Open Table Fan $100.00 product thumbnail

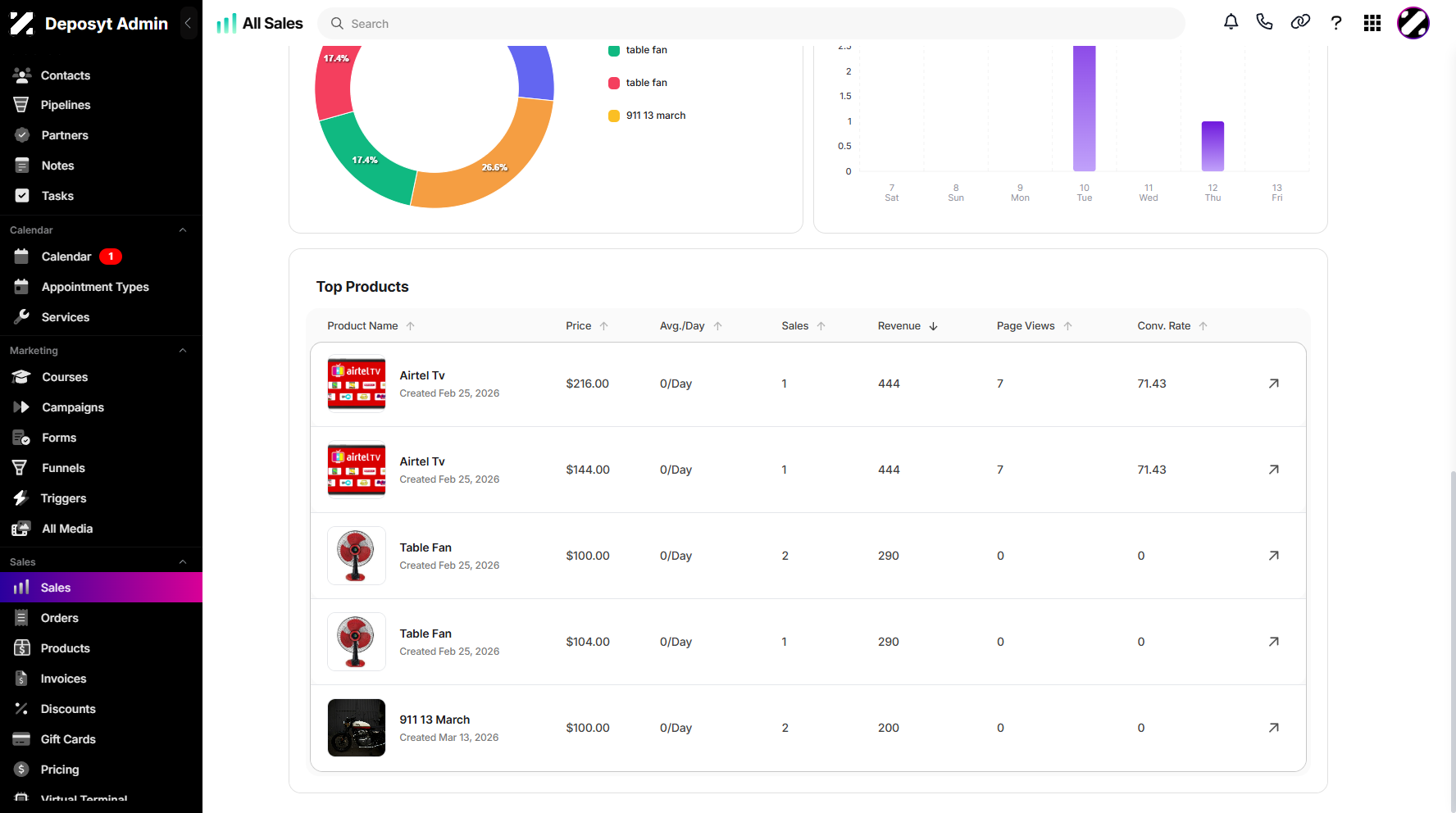pyautogui.click(x=357, y=556)
